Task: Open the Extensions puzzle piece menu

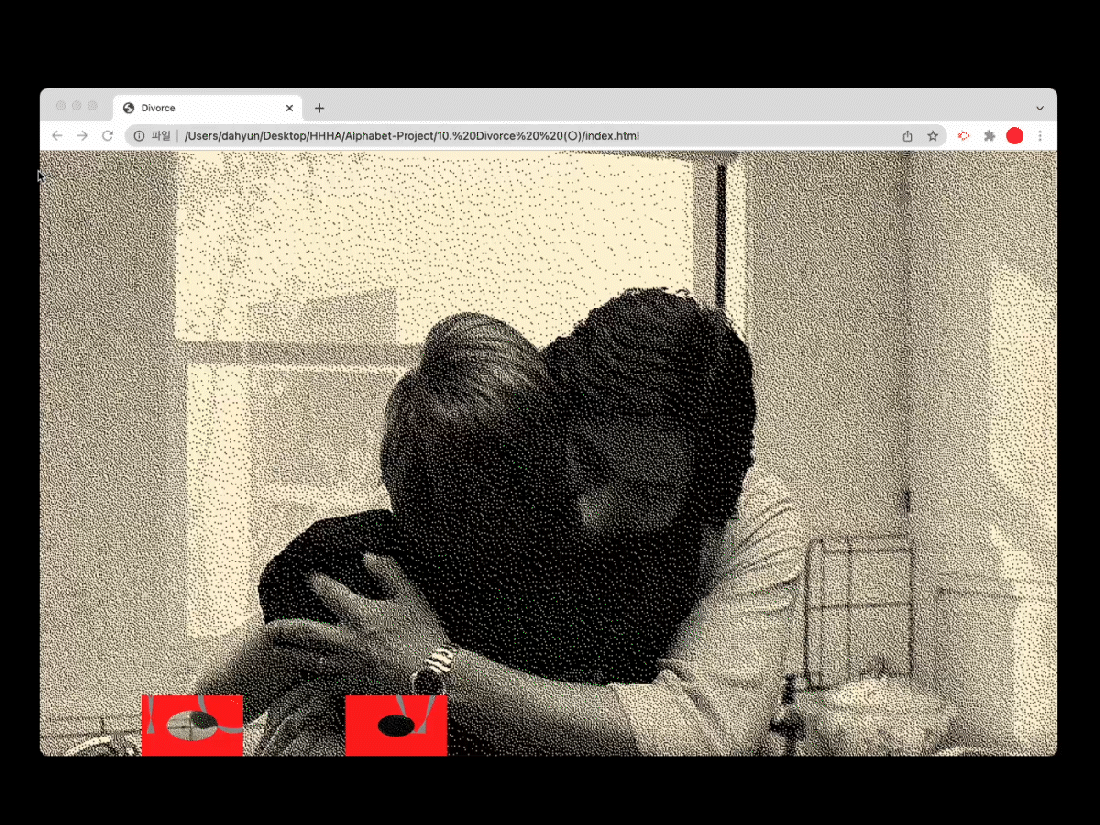Action: [x=989, y=136]
